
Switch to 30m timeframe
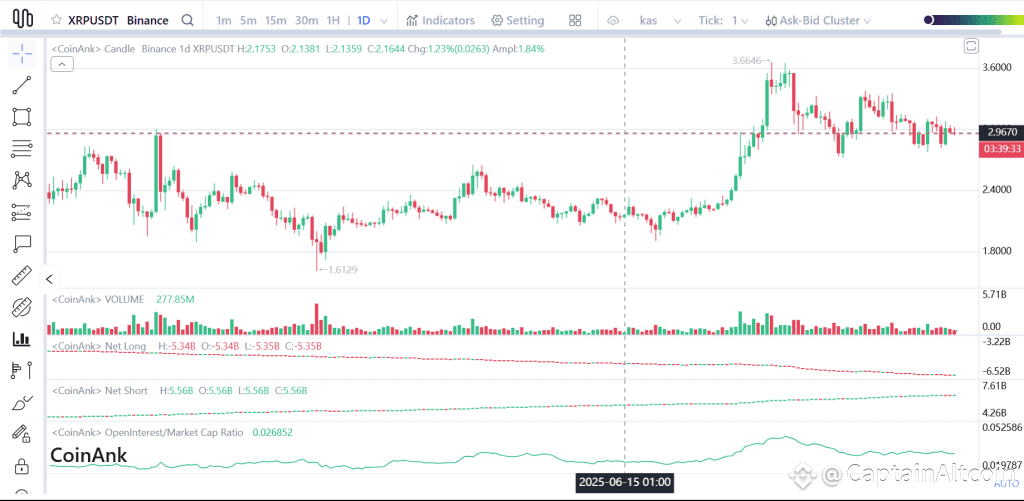[306, 20]
